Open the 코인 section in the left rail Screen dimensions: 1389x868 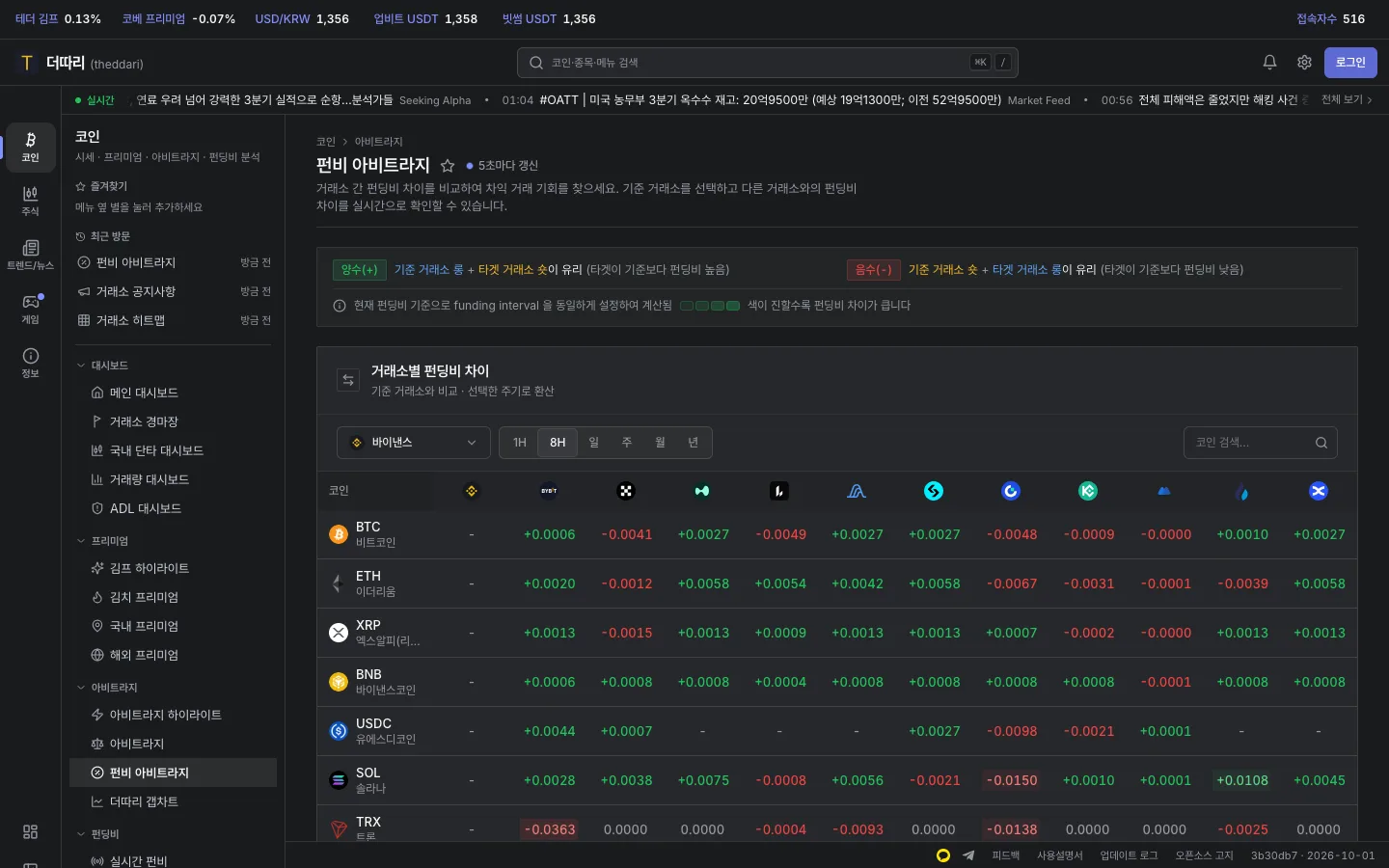31,148
